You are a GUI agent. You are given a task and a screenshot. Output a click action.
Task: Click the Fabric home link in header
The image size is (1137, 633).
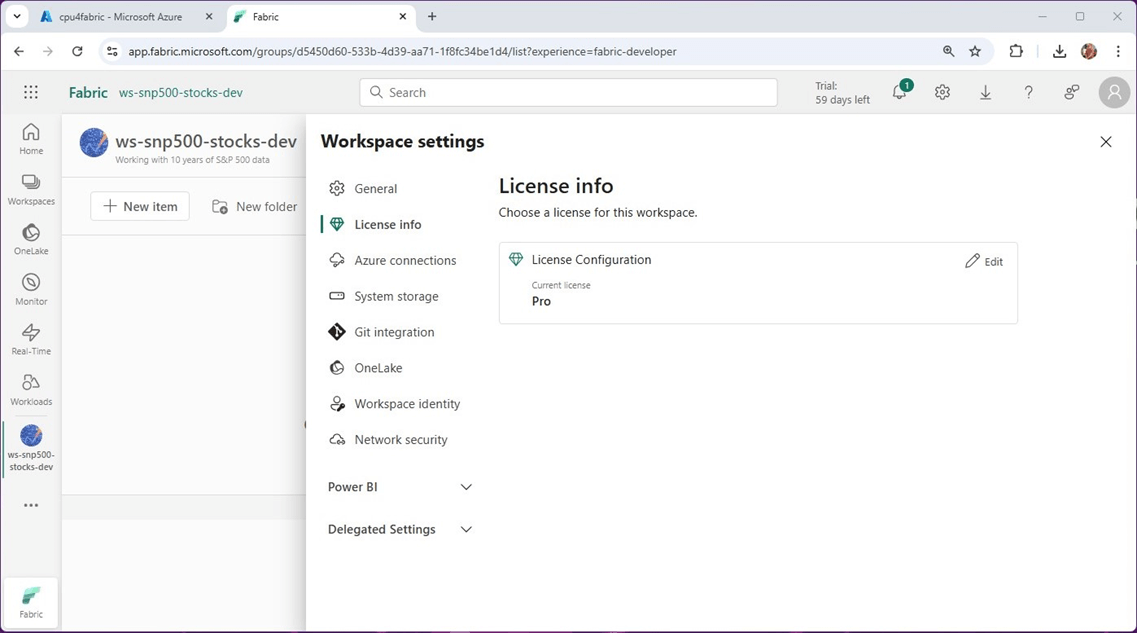pyautogui.click(x=88, y=92)
